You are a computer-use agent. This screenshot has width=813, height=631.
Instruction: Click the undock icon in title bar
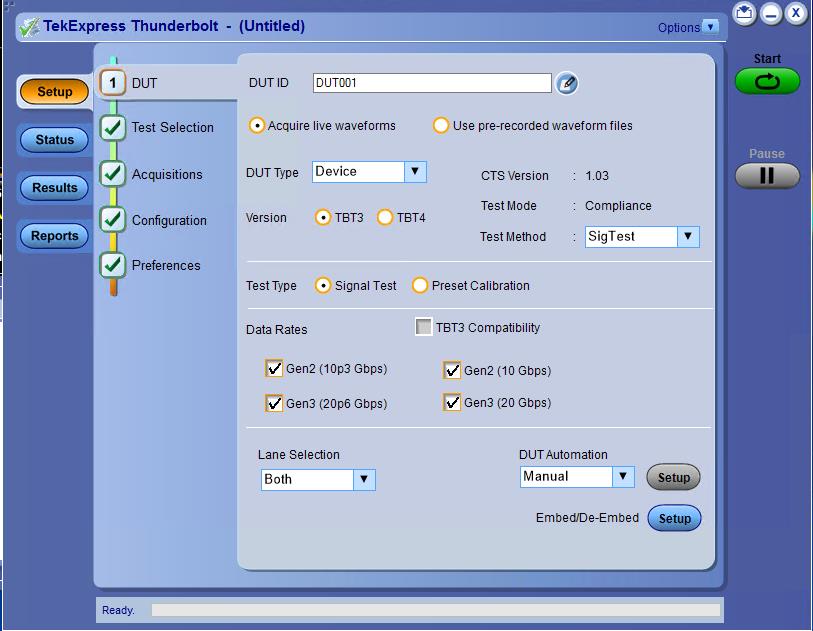tap(744, 13)
